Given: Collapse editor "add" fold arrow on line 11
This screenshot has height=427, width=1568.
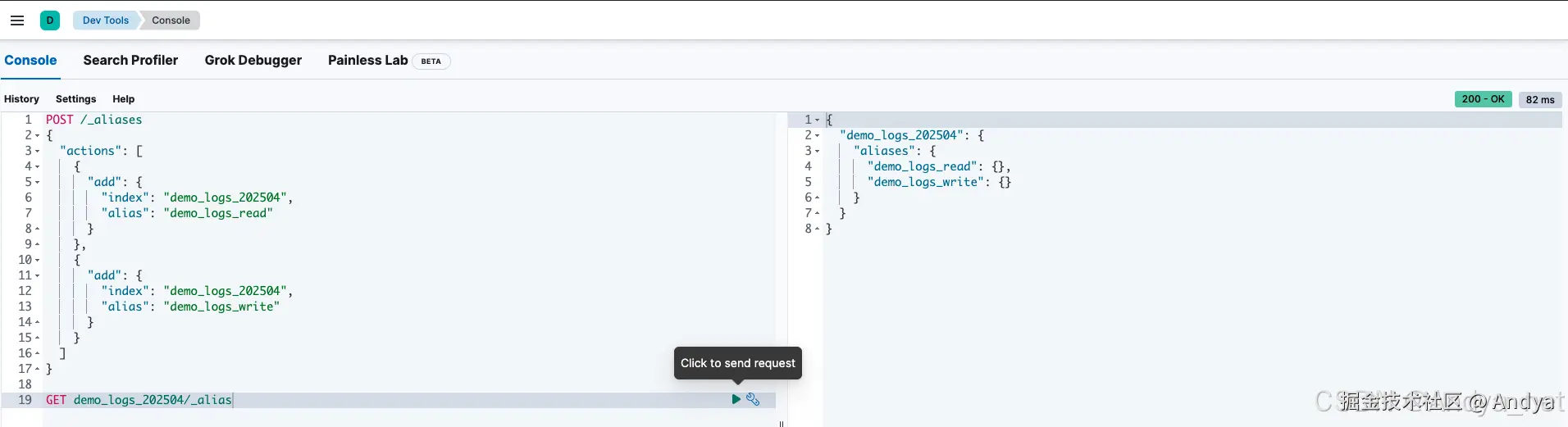Looking at the screenshot, I should click(37, 276).
